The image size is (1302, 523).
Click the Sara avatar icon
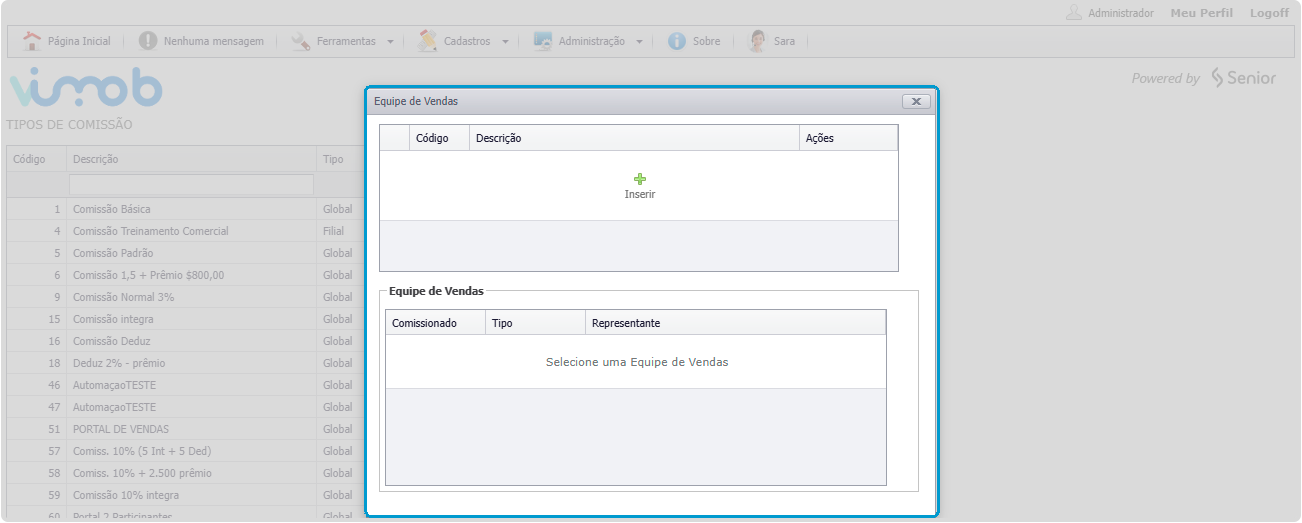pyautogui.click(x=758, y=41)
